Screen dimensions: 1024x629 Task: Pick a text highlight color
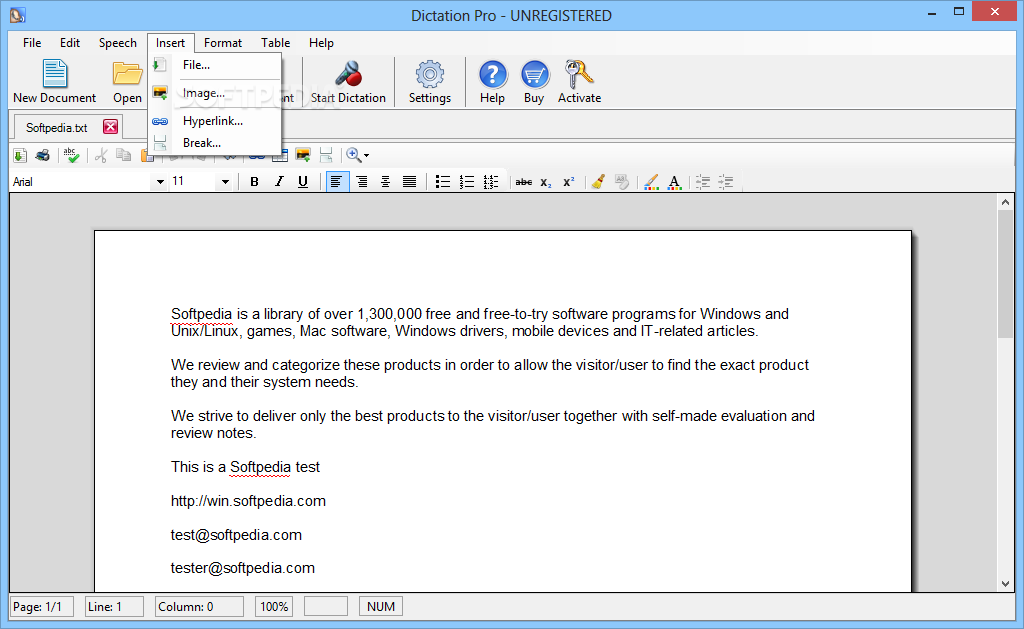[x=650, y=182]
